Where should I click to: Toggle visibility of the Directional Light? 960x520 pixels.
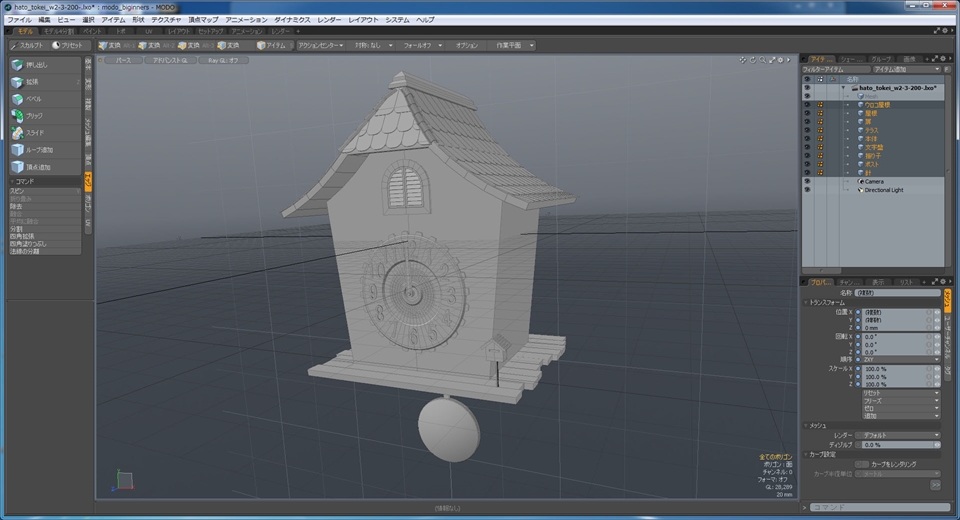[x=806, y=190]
